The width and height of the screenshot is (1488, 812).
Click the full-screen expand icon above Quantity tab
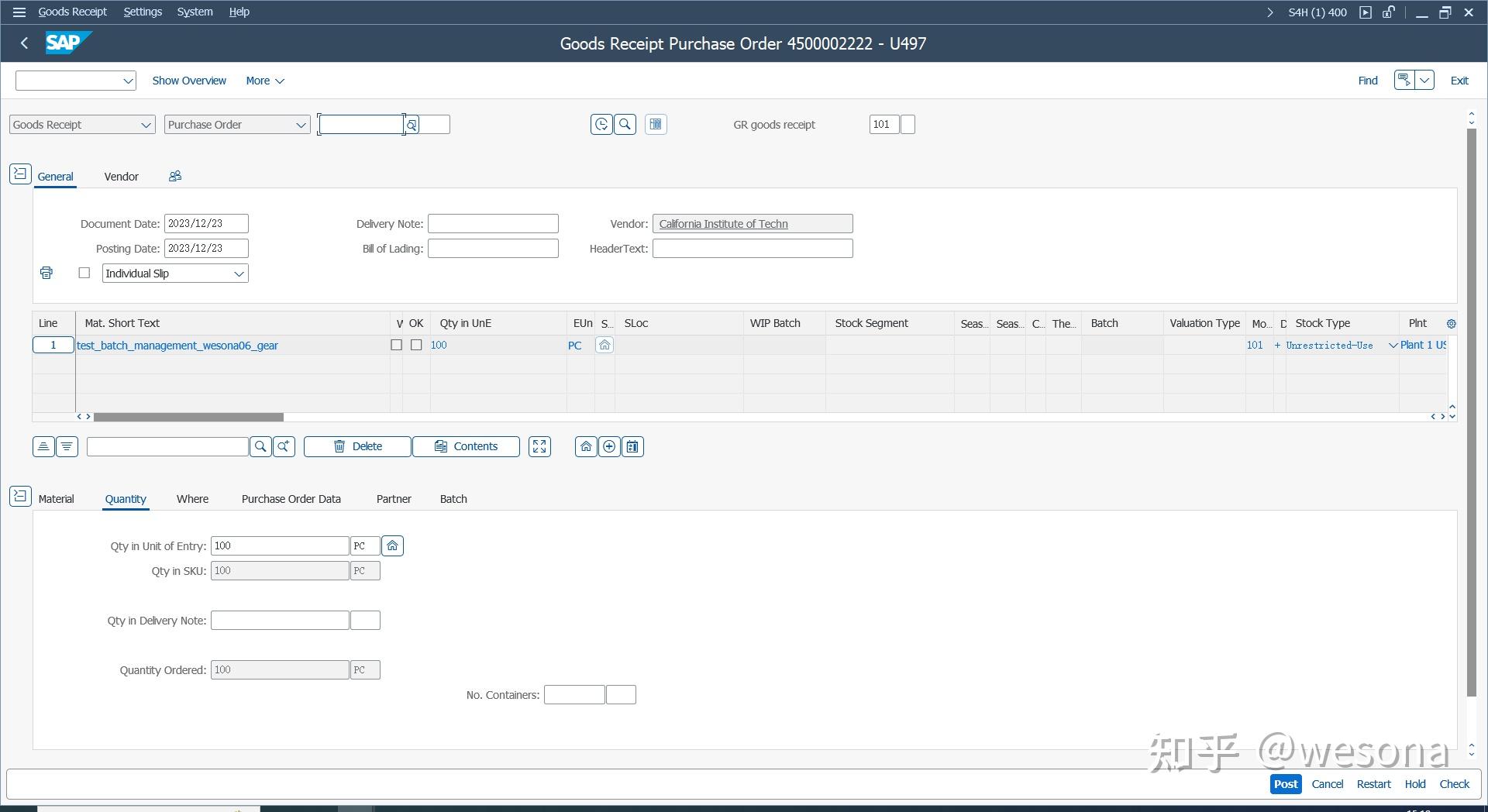(539, 446)
